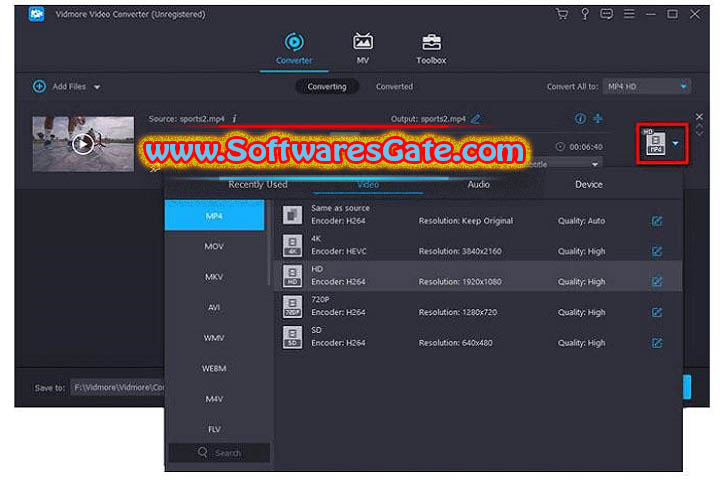The height and width of the screenshot is (480, 720).
Task: Open the feedback chat icon
Action: pos(606,14)
